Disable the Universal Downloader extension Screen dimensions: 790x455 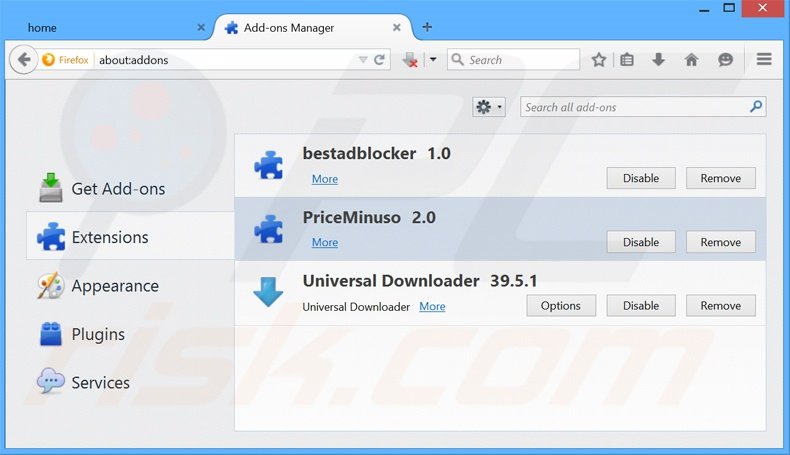(x=641, y=305)
